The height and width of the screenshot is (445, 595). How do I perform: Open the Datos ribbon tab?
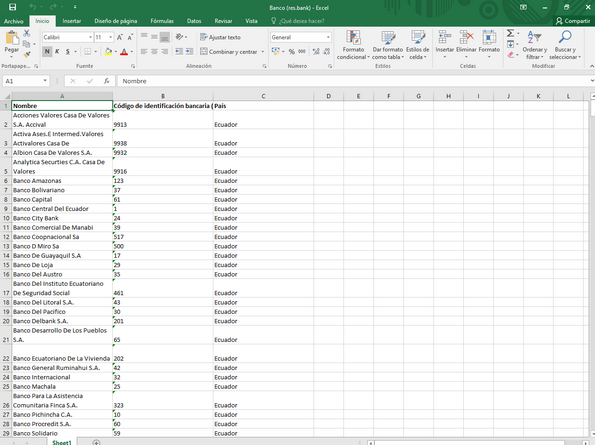pyautogui.click(x=194, y=21)
